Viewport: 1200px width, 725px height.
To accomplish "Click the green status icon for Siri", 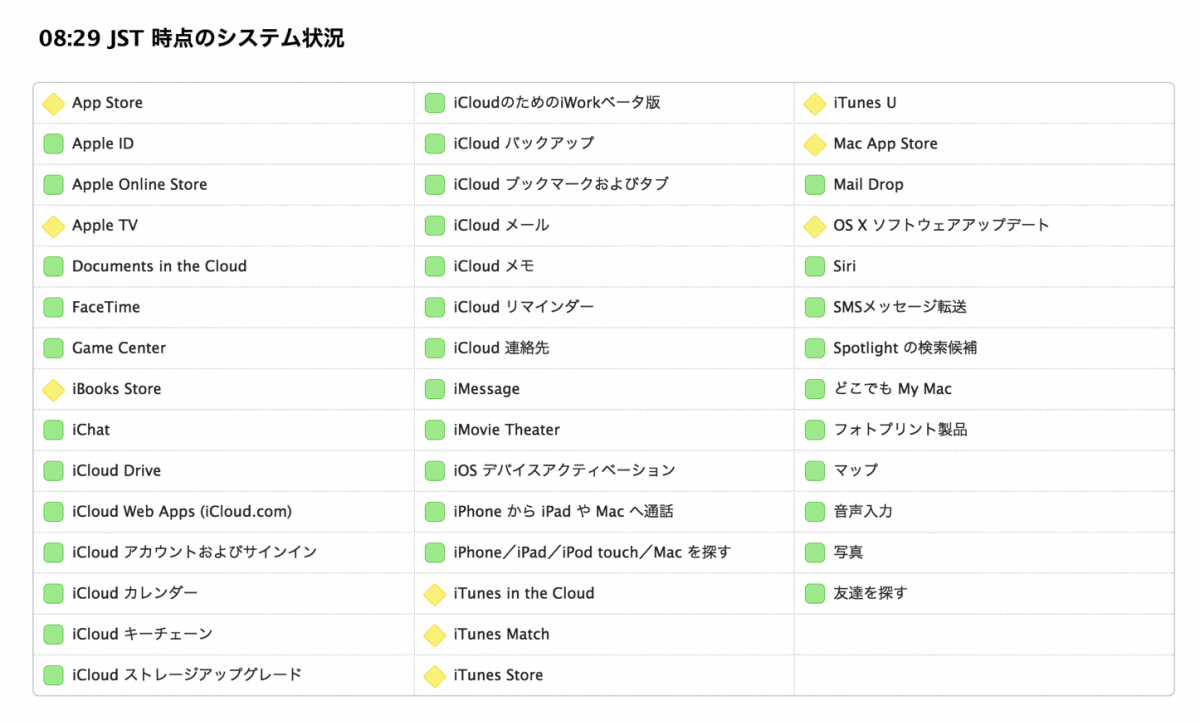I will pyautogui.click(x=815, y=267).
